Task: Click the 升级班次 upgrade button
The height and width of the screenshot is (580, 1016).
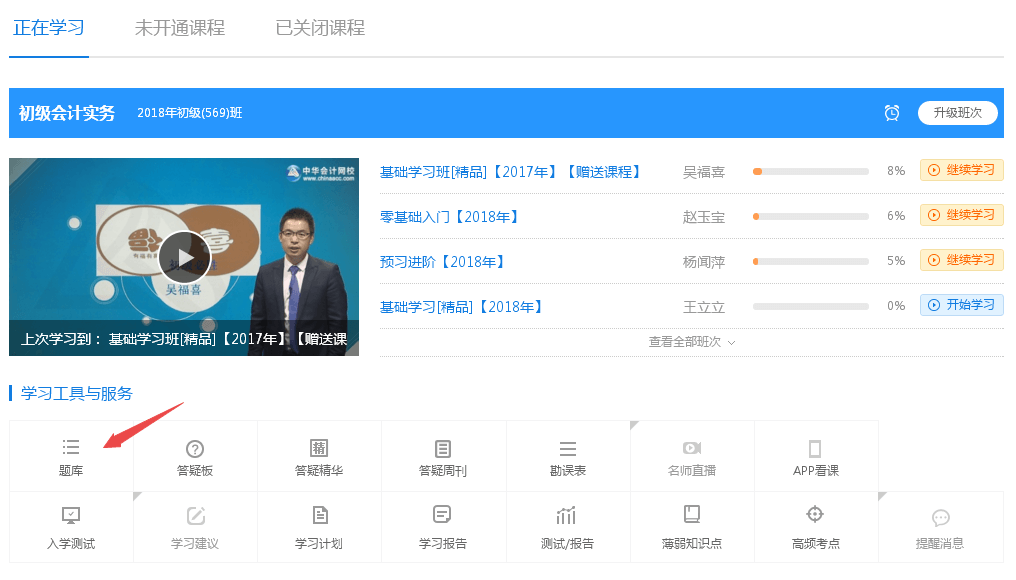Action: [x=957, y=113]
